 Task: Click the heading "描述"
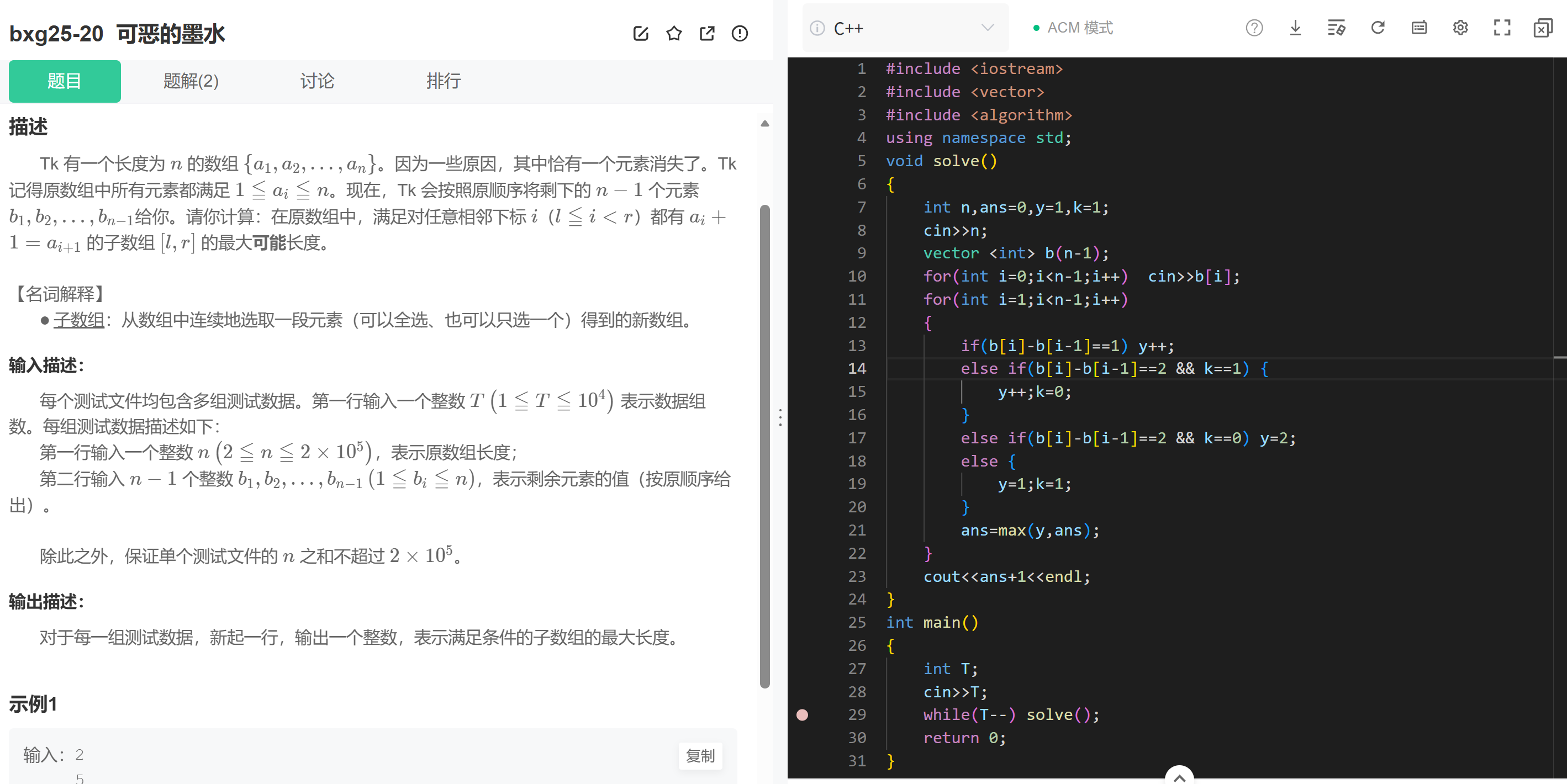point(28,127)
